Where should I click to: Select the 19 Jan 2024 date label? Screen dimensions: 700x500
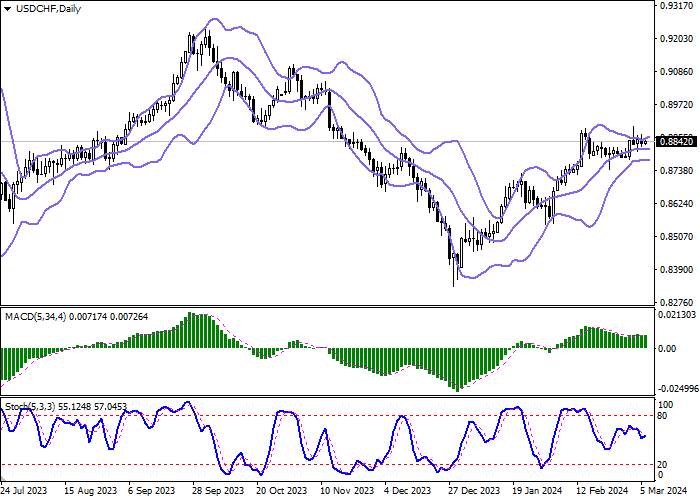coord(537,490)
